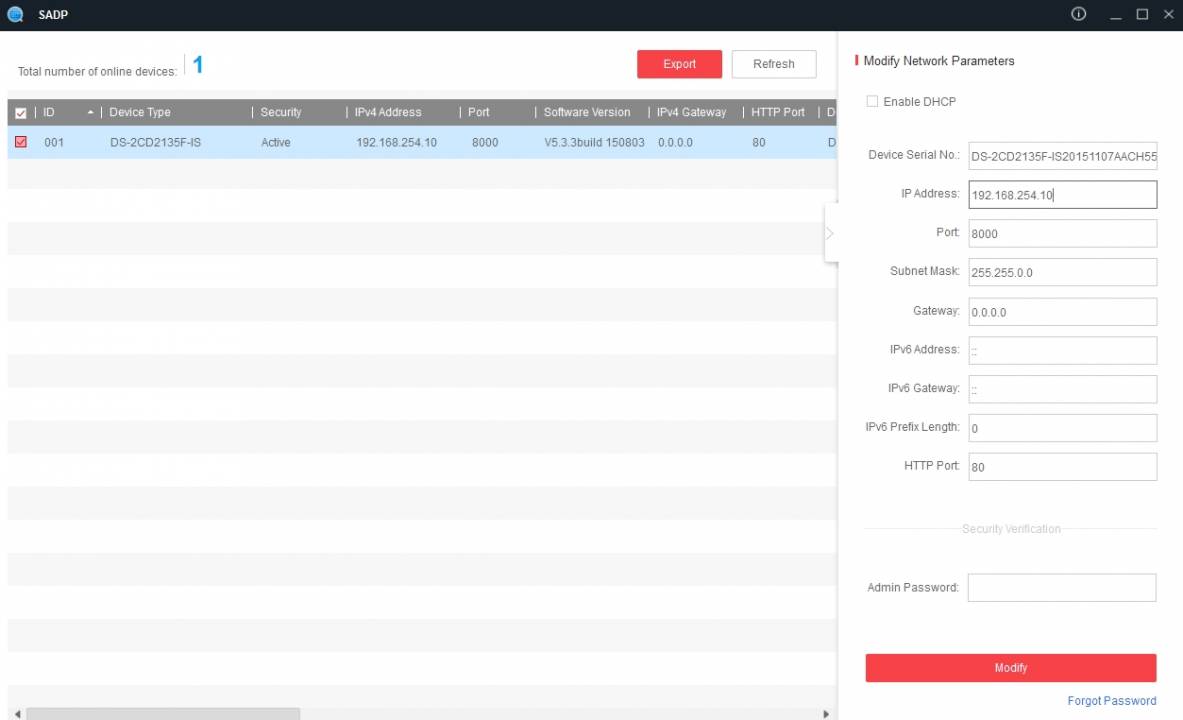The height and width of the screenshot is (720, 1183).
Task: Sort by the Security column header
Action: coord(281,112)
